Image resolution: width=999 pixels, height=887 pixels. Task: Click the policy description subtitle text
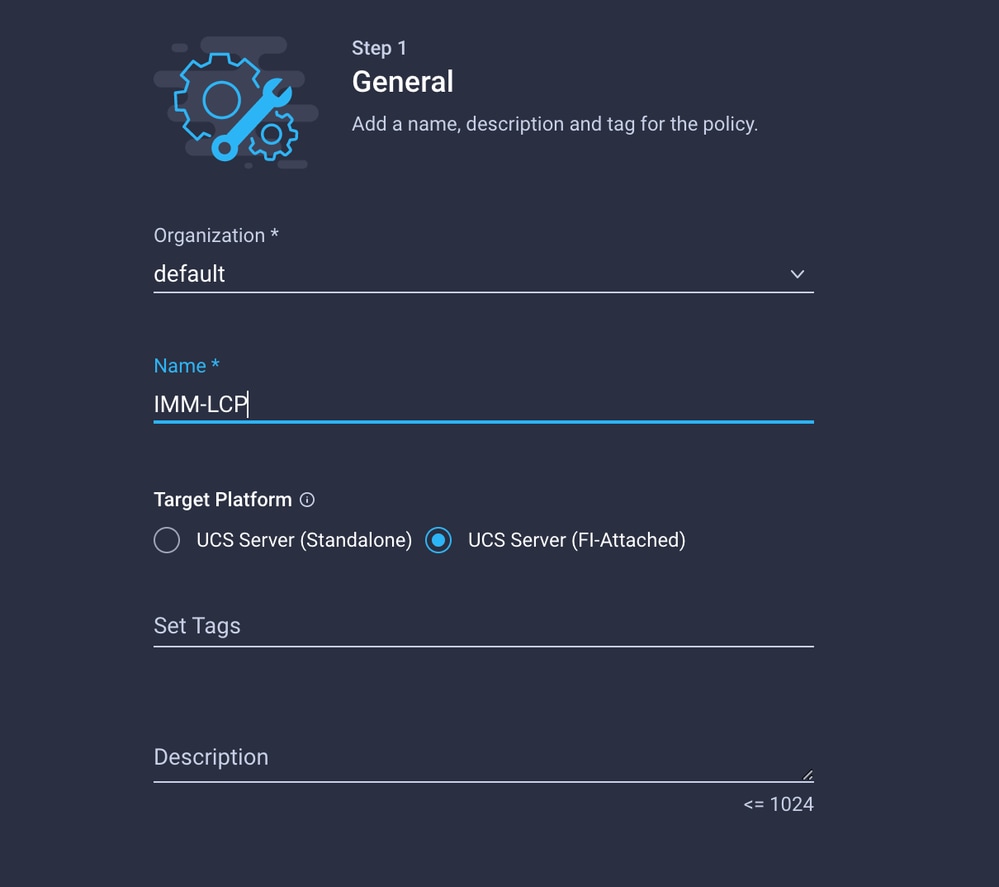(x=555, y=124)
